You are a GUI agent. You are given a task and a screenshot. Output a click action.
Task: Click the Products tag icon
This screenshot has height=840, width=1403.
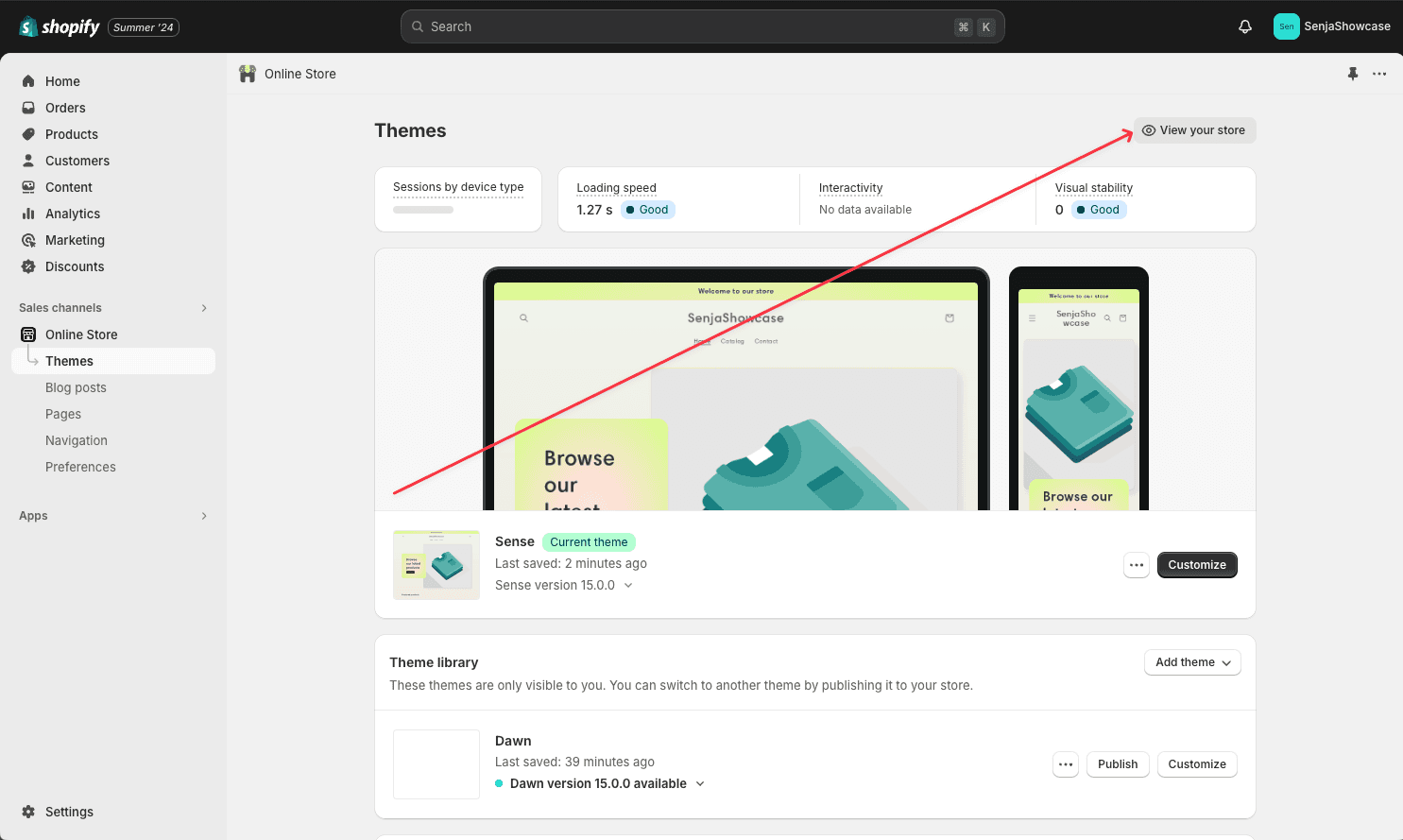(28, 134)
